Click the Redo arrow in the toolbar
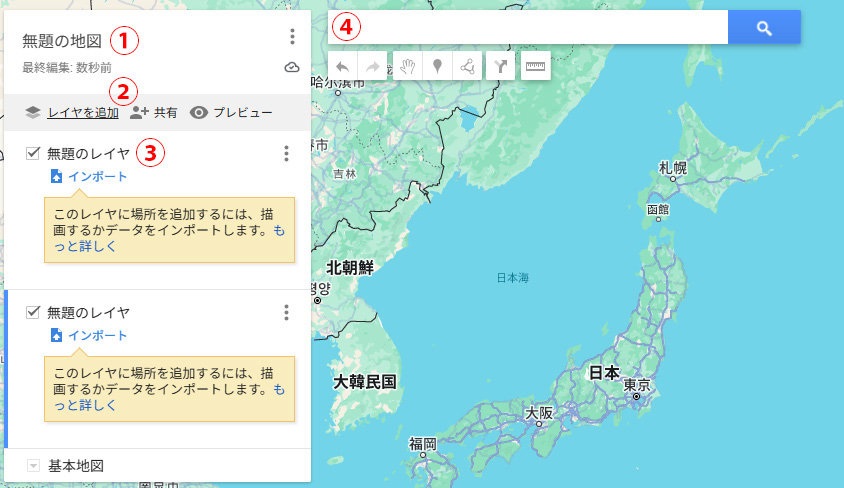The image size is (844, 488). pyautogui.click(x=373, y=67)
